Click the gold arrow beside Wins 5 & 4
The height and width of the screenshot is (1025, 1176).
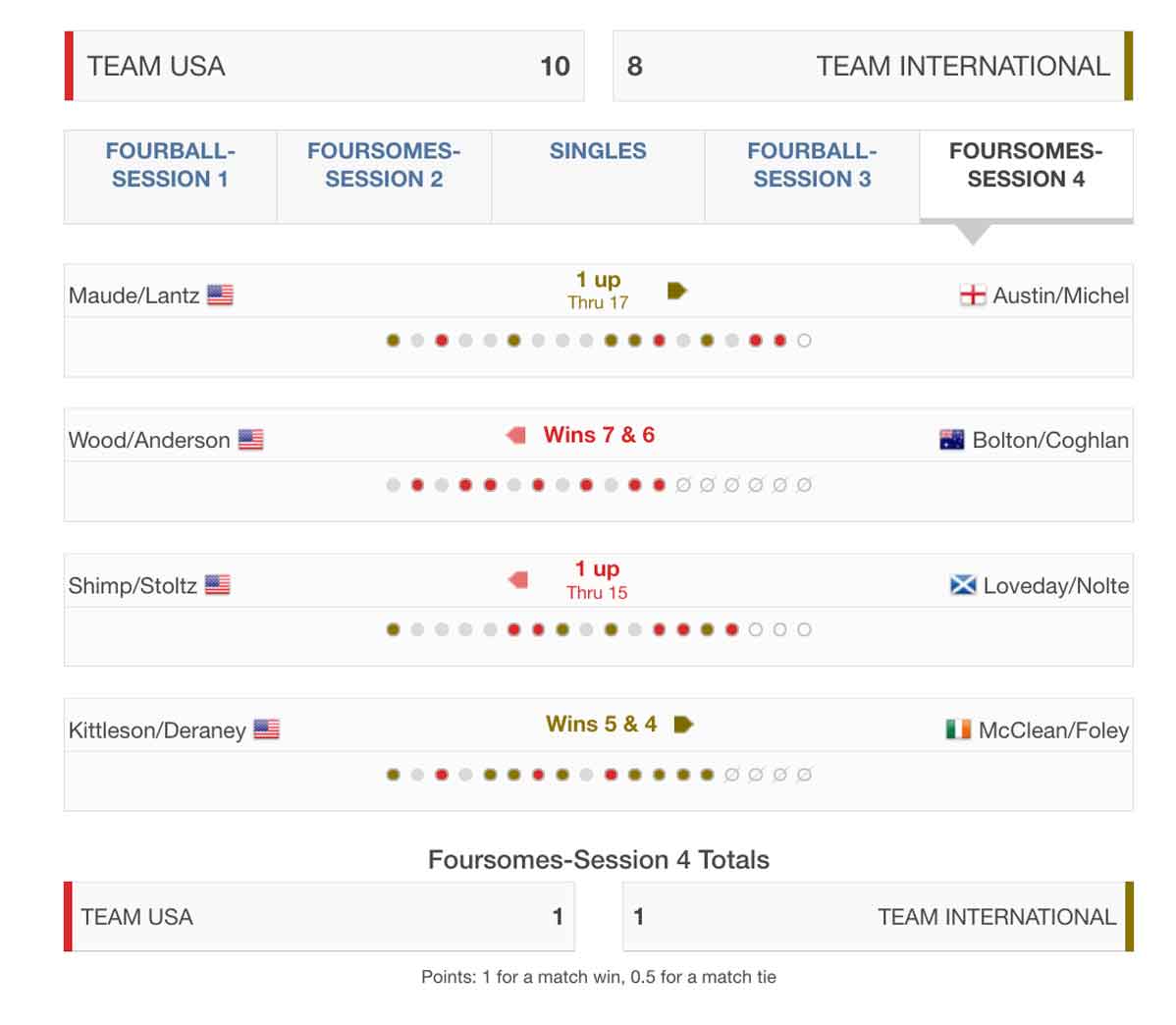684,725
